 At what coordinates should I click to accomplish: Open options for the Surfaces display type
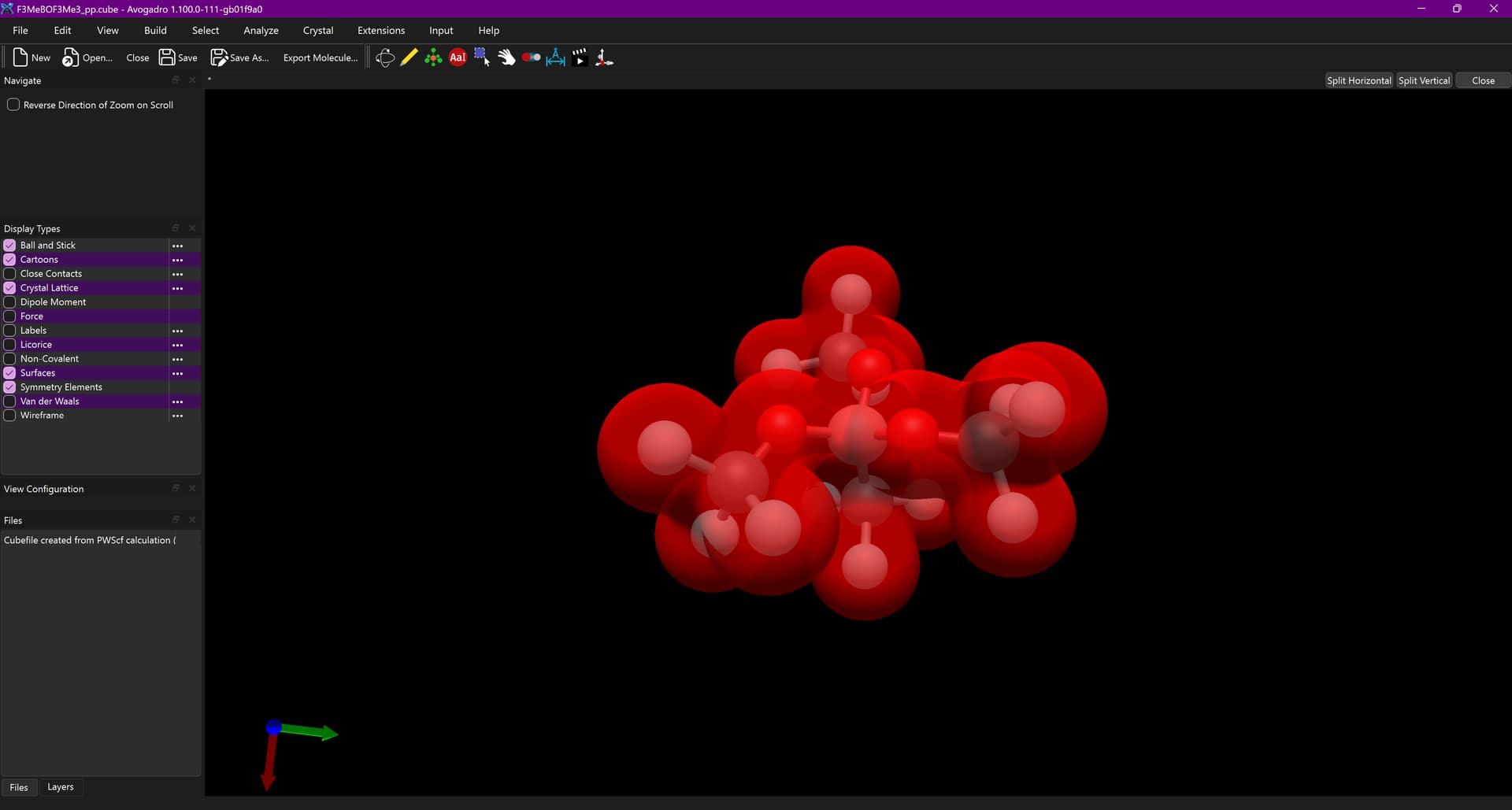pyautogui.click(x=177, y=373)
